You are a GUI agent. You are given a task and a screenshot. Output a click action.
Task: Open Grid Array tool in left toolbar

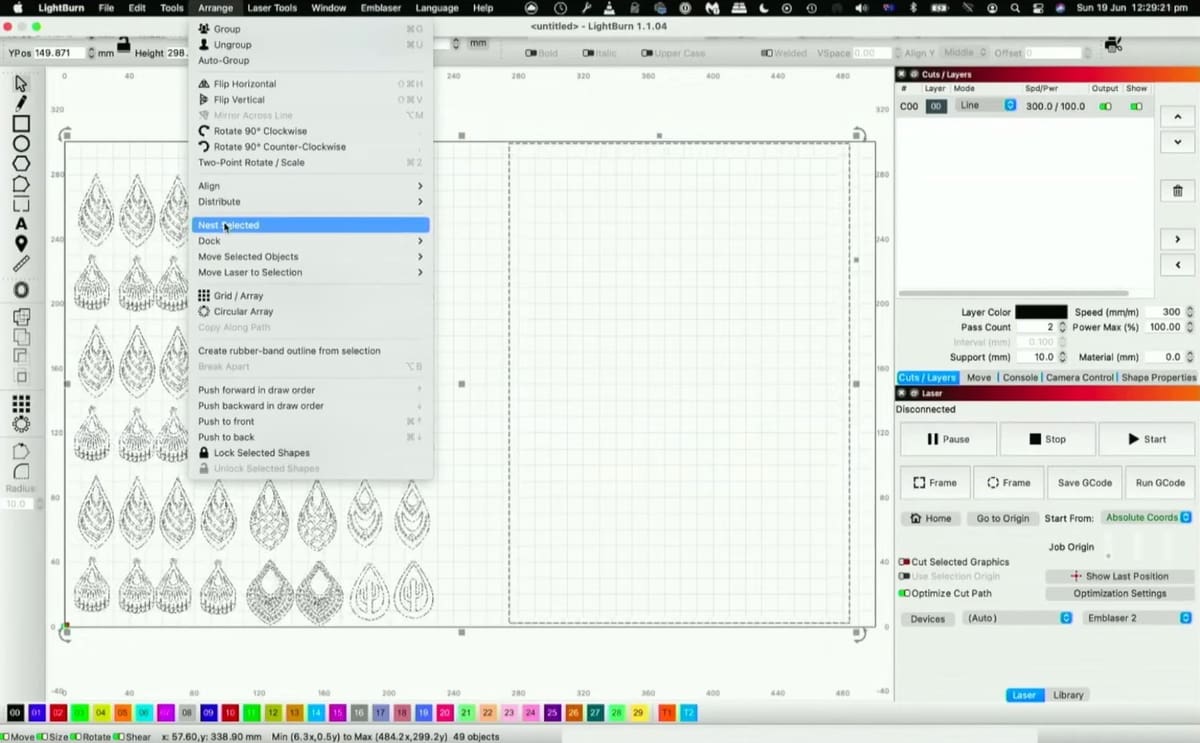pos(21,404)
